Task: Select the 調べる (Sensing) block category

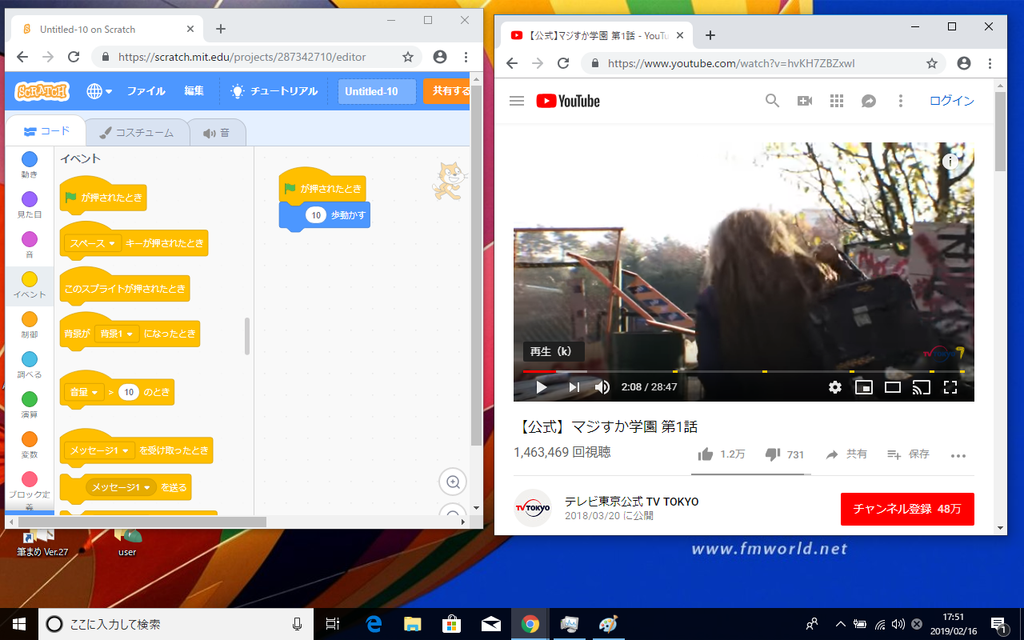Action: coord(29,364)
